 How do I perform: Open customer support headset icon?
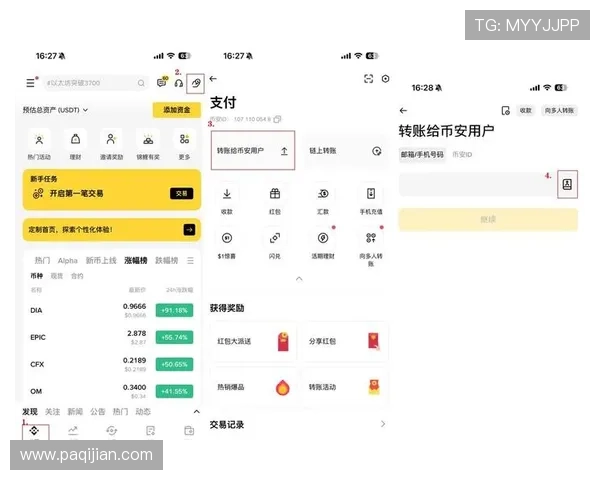[179, 83]
